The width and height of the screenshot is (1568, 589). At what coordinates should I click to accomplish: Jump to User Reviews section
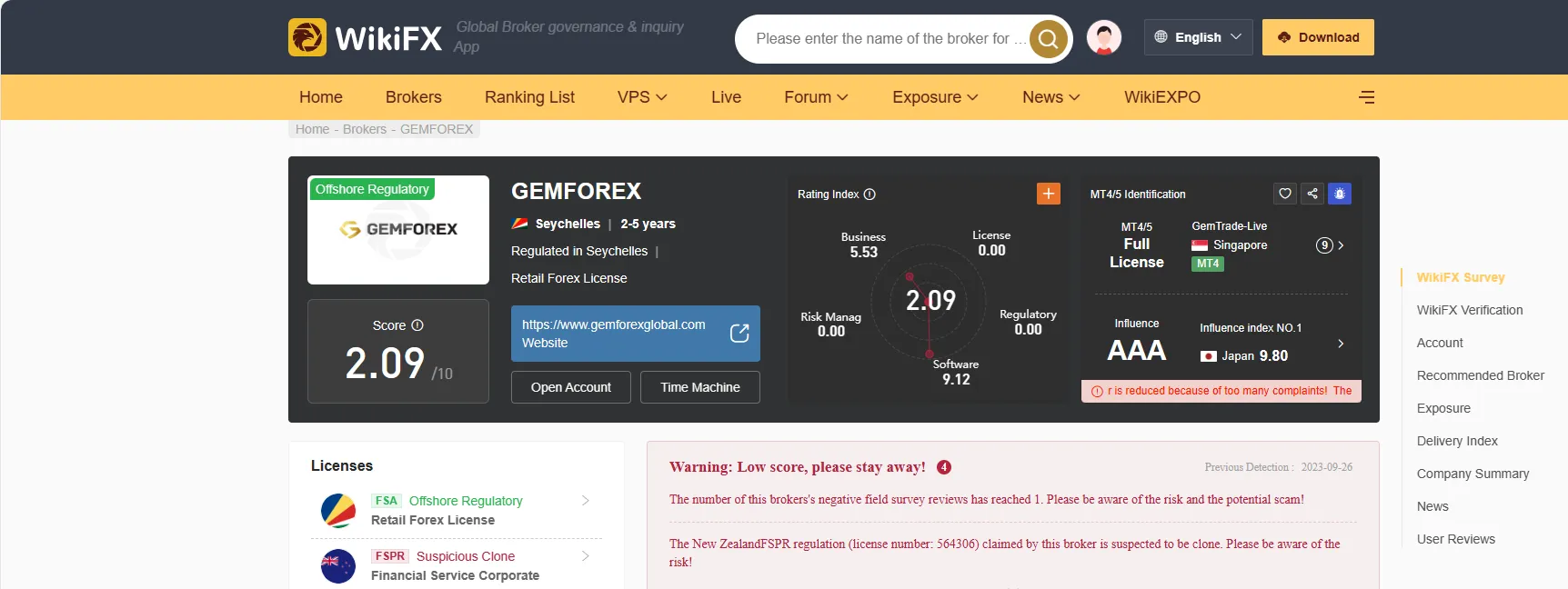pos(1456,539)
